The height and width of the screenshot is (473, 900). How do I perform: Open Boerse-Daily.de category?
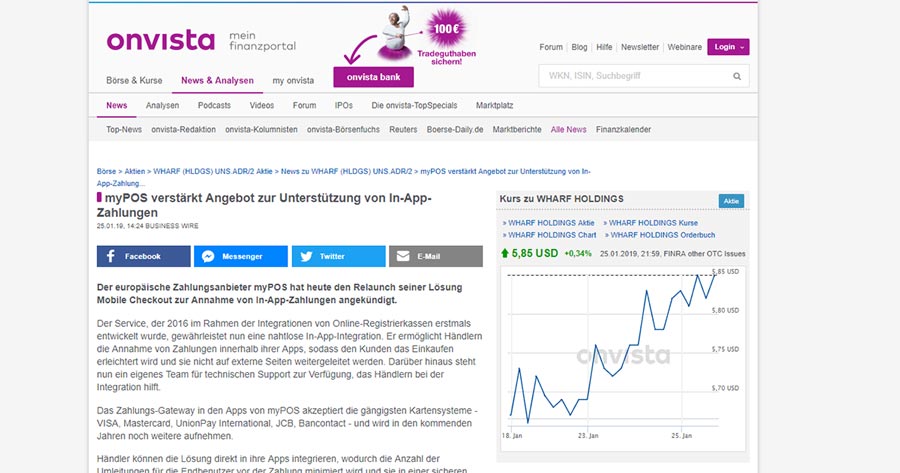pyautogui.click(x=455, y=130)
